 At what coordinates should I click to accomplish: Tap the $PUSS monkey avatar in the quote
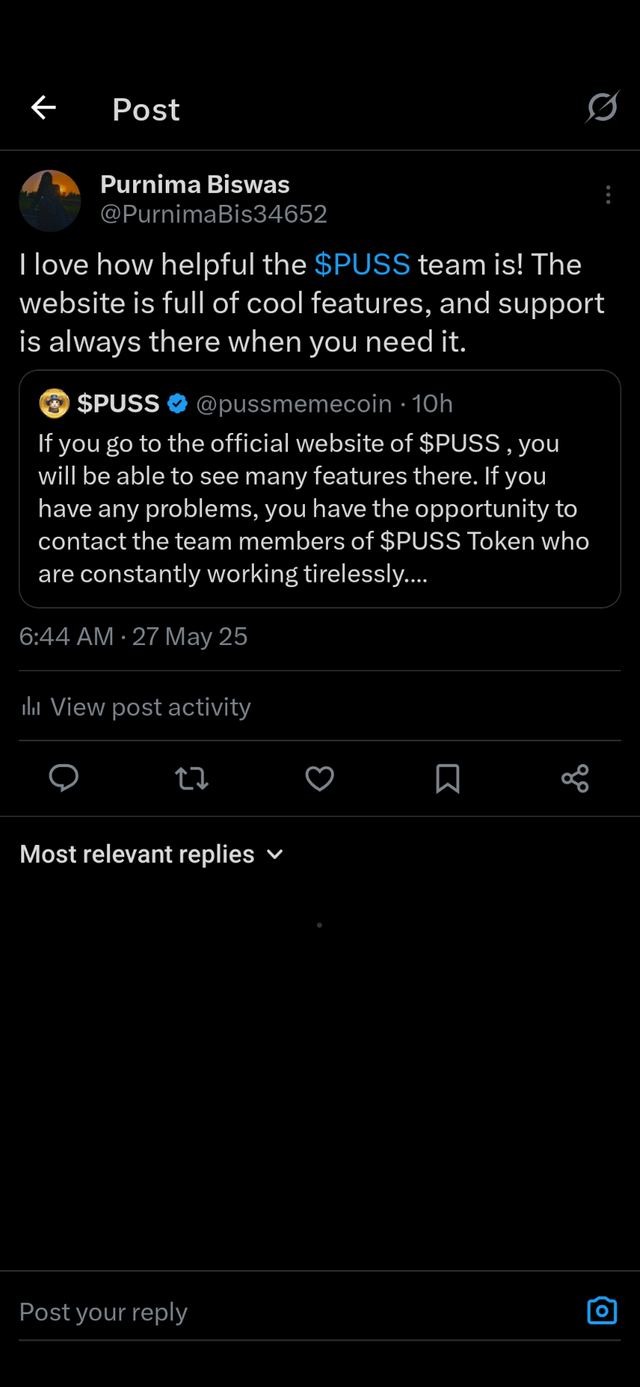(54, 403)
